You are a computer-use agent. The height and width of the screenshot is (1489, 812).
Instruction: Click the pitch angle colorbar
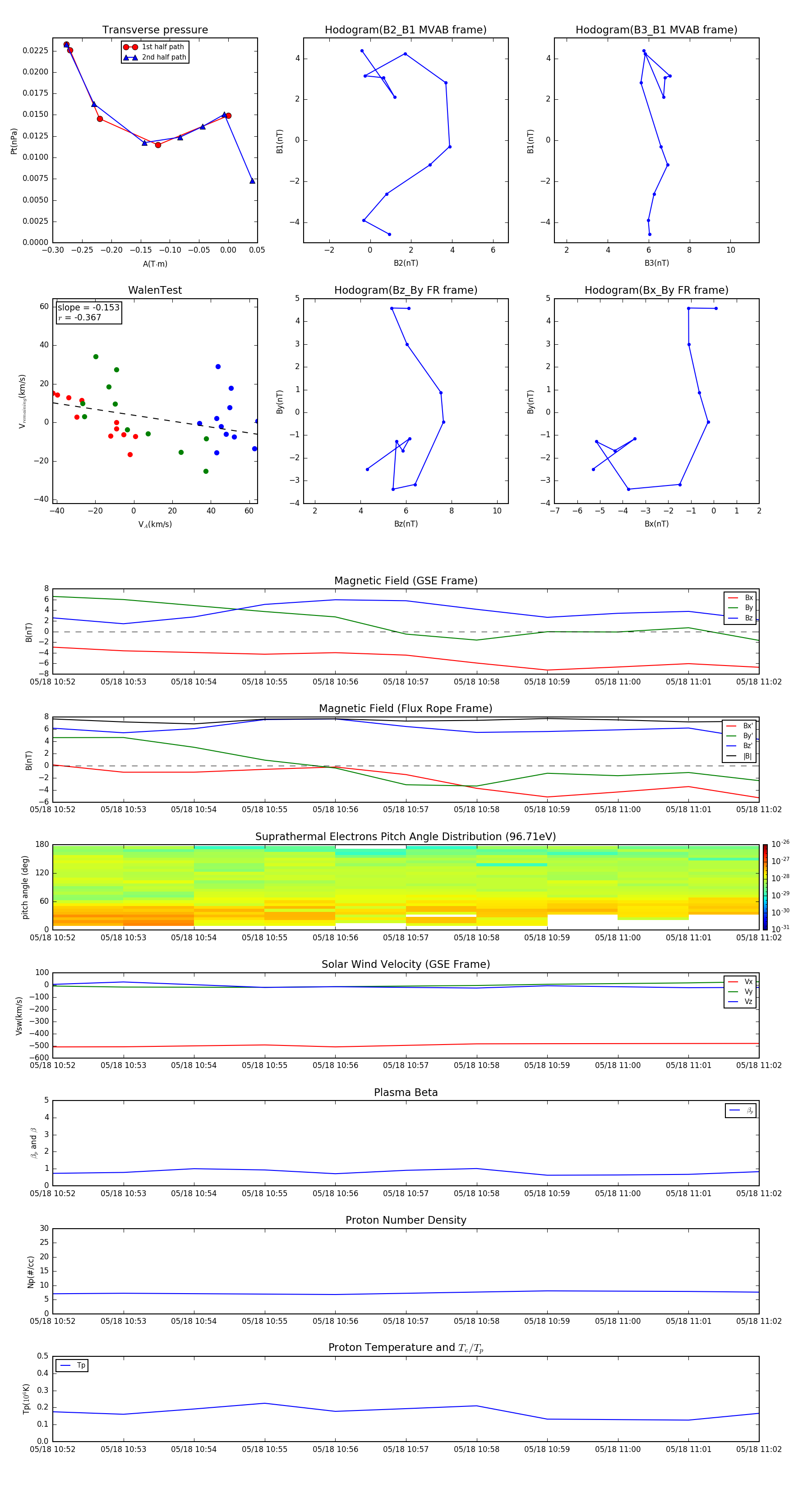click(x=765, y=887)
